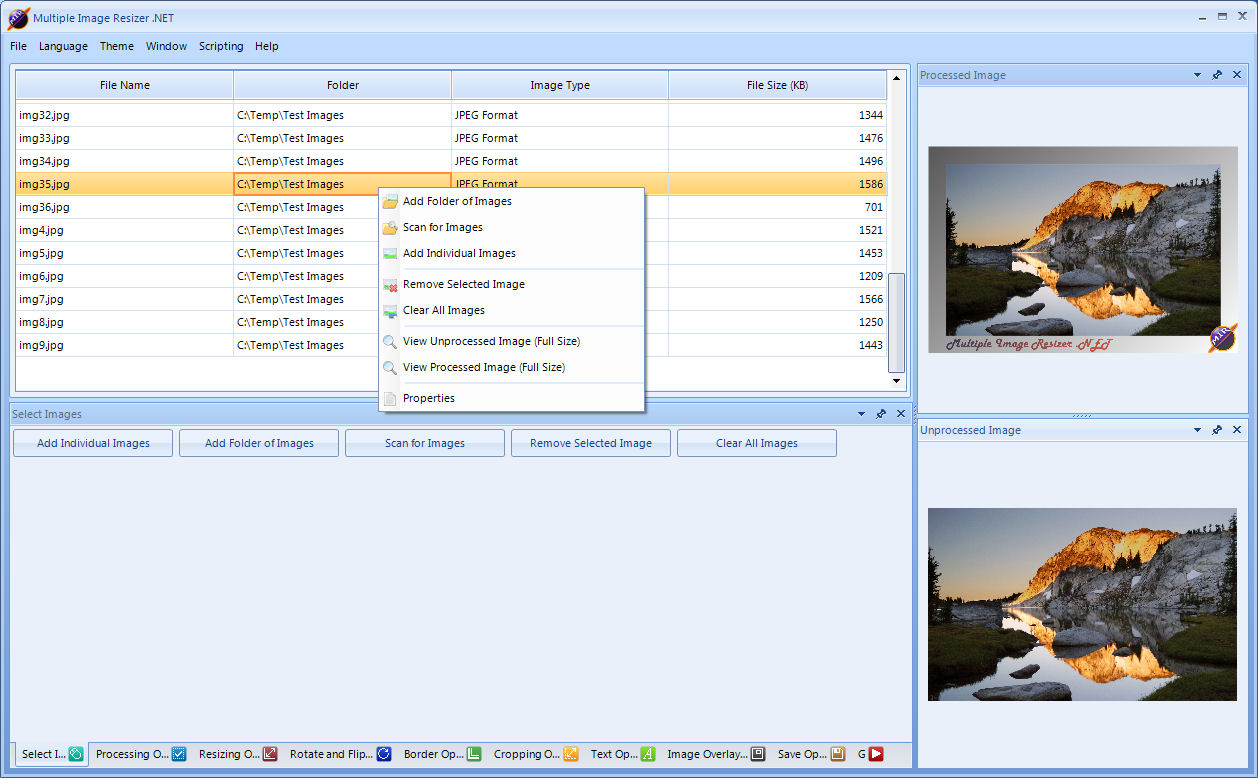Click the file list scrollbar thumb
Screen dimensions: 1258x778
(896, 322)
